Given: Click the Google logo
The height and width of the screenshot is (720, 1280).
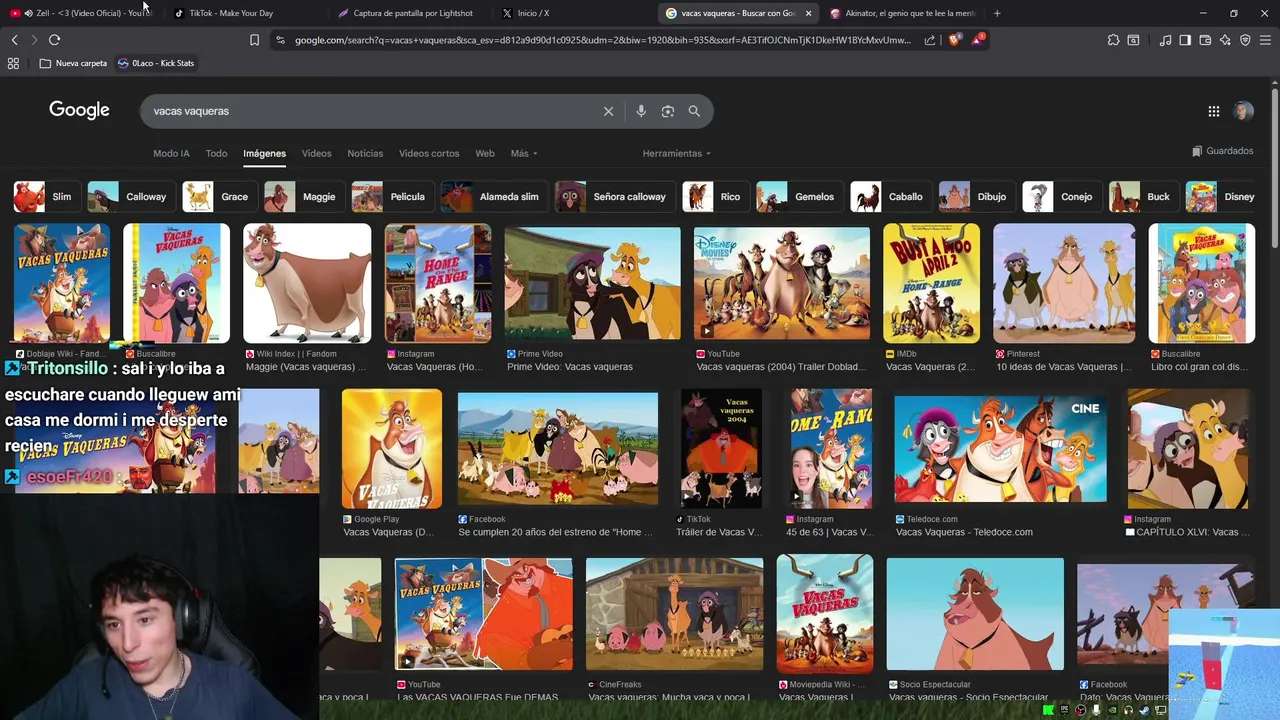Looking at the screenshot, I should click(x=79, y=110).
